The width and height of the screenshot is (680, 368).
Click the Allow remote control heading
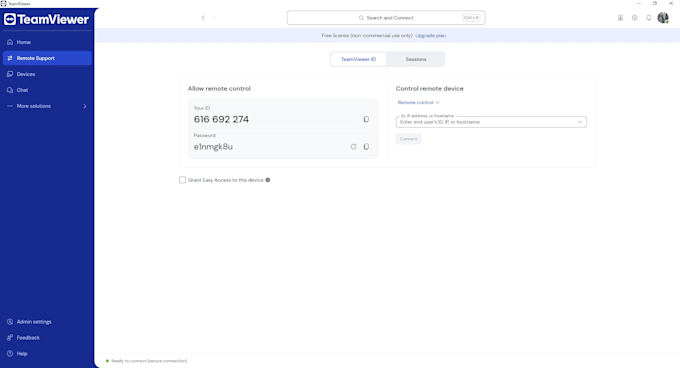coord(219,88)
